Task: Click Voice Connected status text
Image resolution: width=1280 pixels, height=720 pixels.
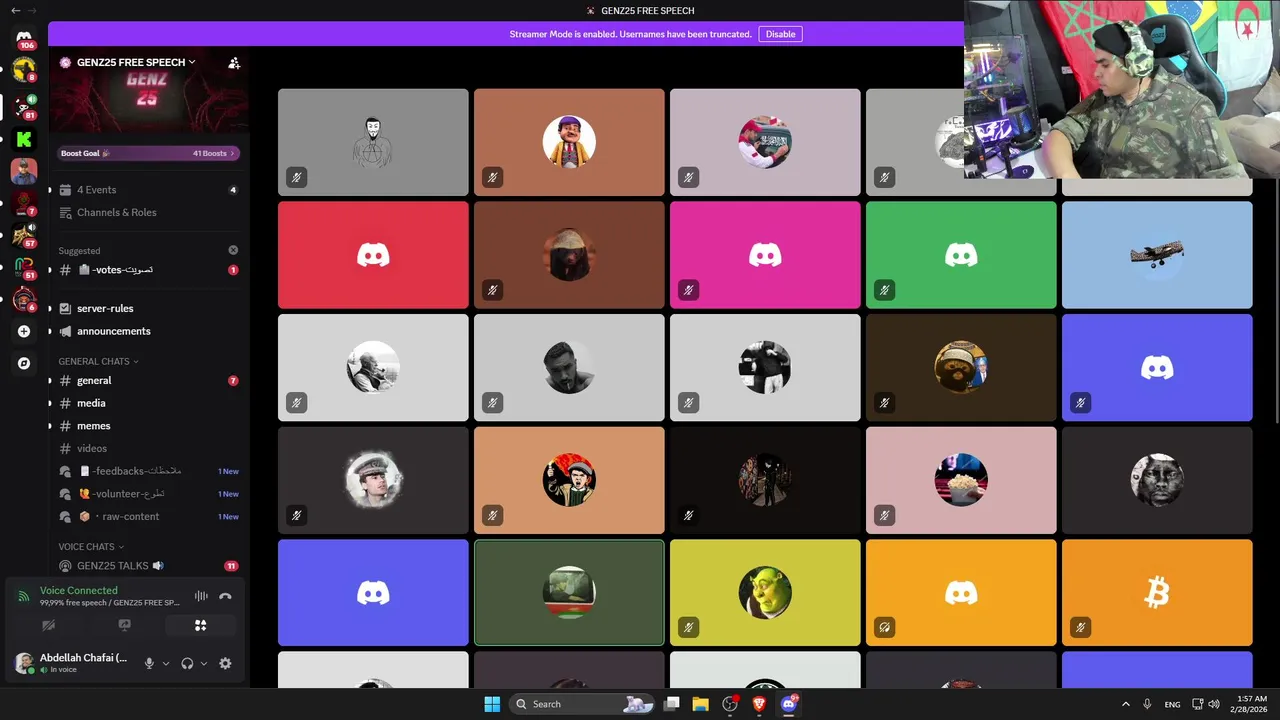Action: (x=79, y=591)
